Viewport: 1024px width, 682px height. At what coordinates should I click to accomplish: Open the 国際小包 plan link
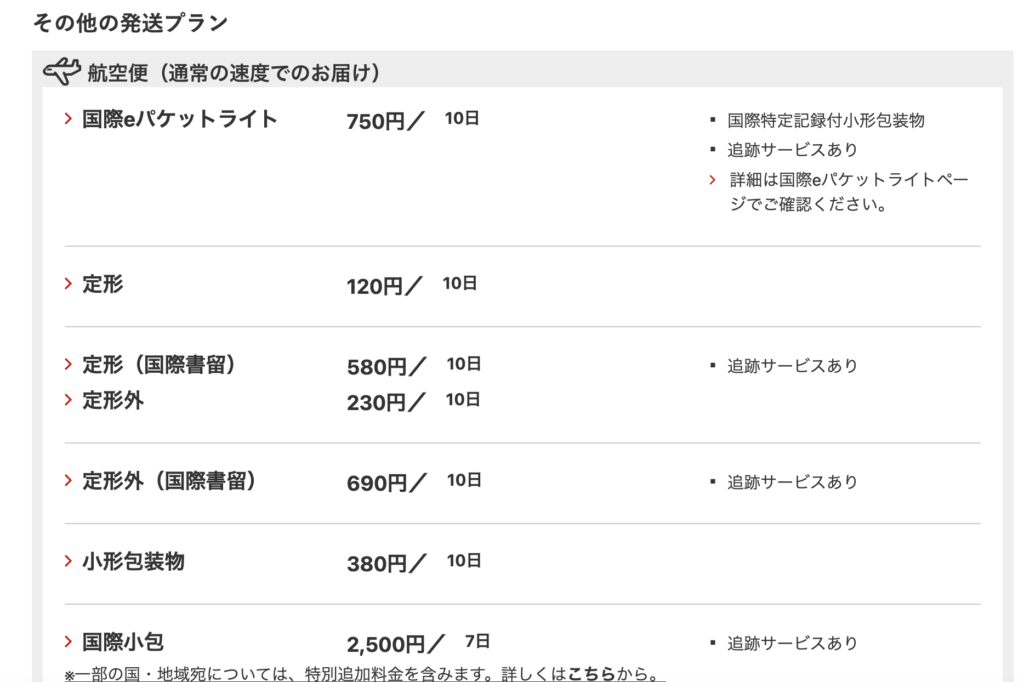123,642
